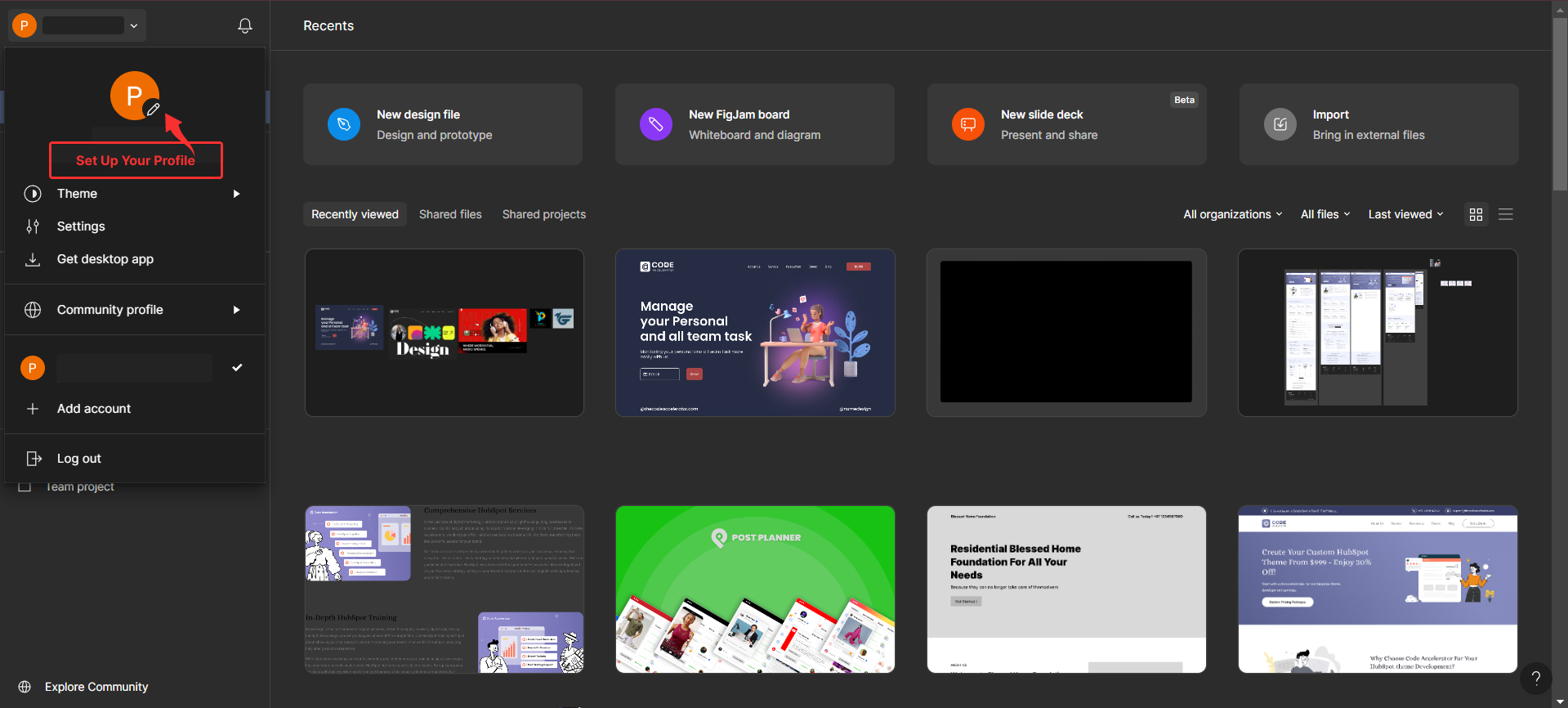This screenshot has width=1568, height=708.
Task: Open the Explore Community link
Action: 96,687
